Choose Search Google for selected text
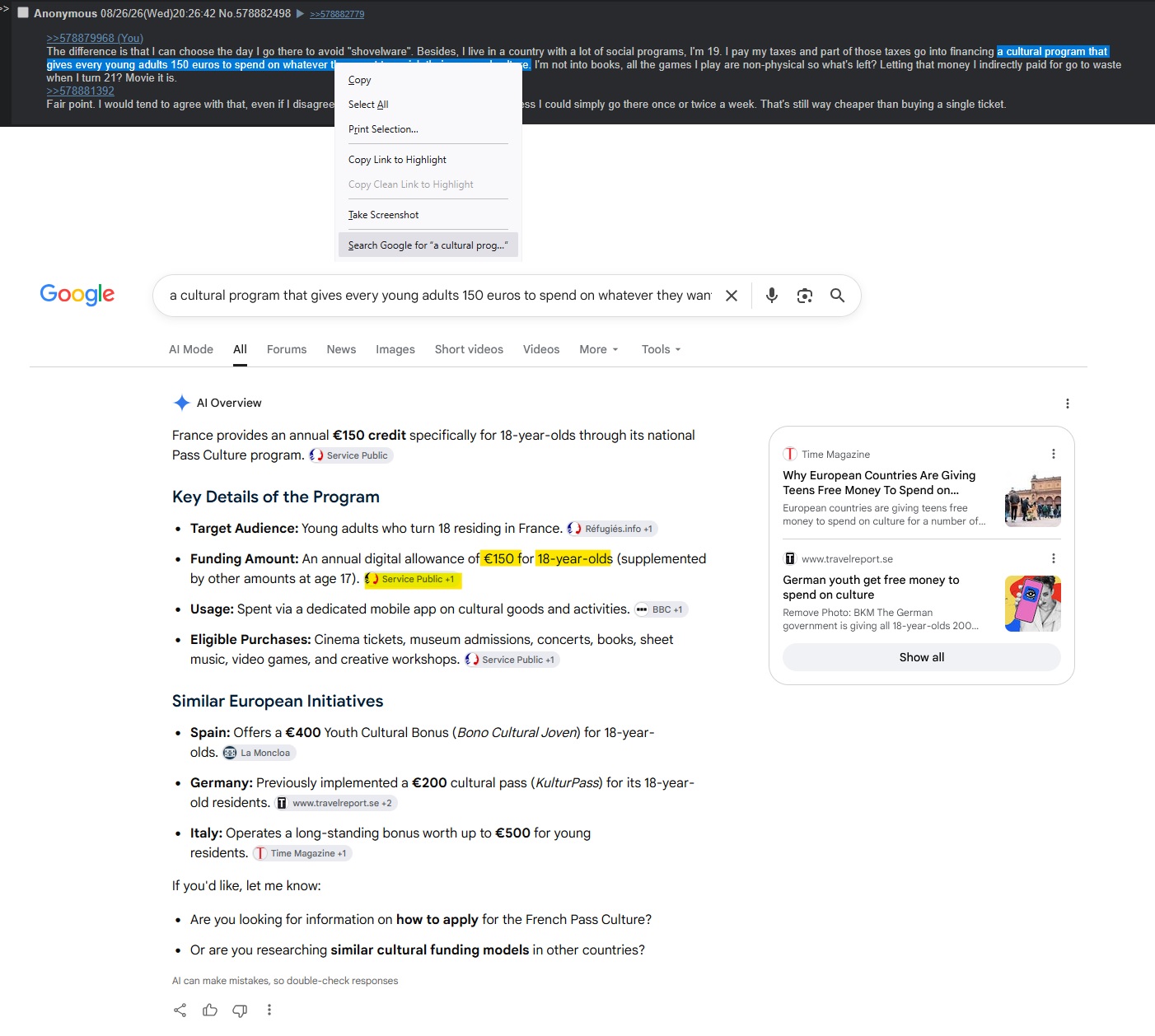The image size is (1155, 1036). 428,245
